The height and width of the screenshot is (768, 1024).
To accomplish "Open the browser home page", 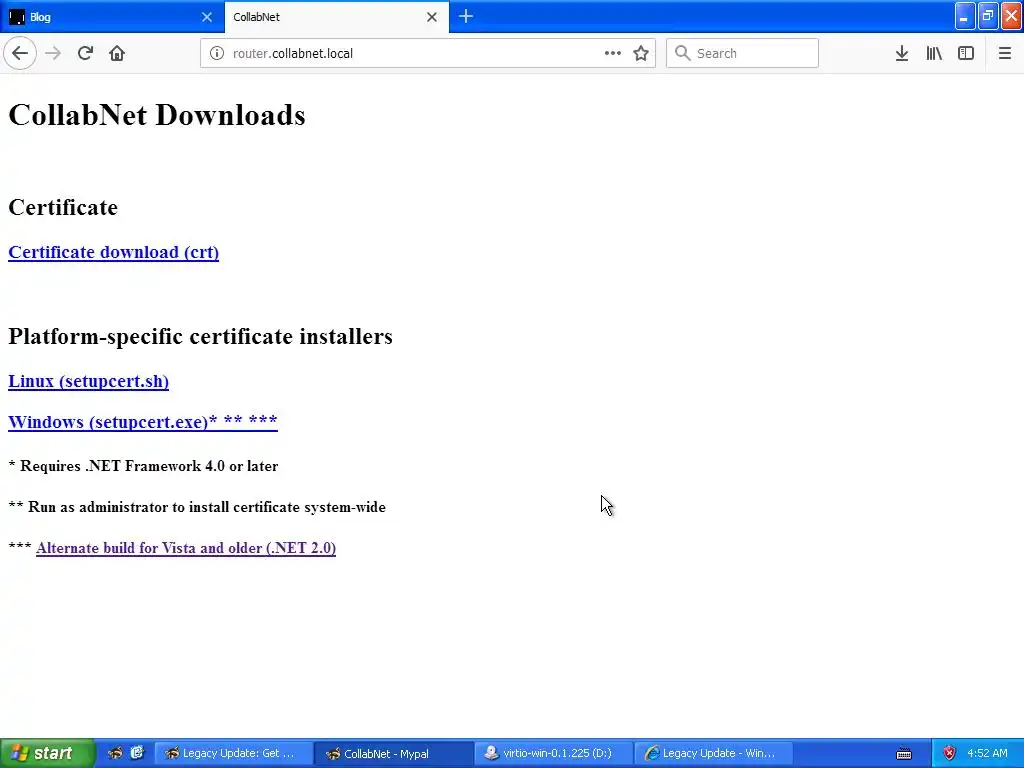I will (x=117, y=53).
